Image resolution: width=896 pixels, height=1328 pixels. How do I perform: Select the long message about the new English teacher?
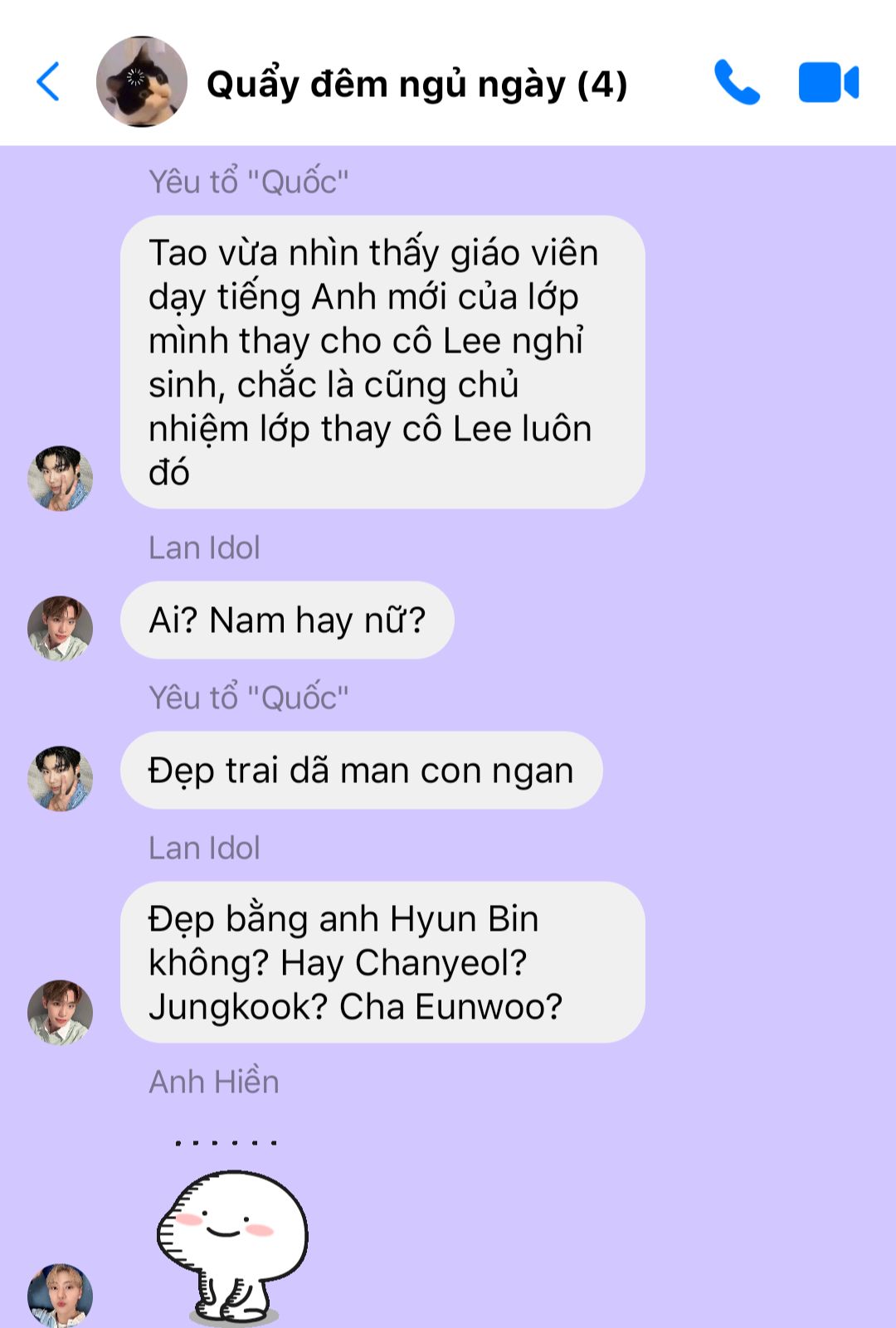(x=382, y=362)
